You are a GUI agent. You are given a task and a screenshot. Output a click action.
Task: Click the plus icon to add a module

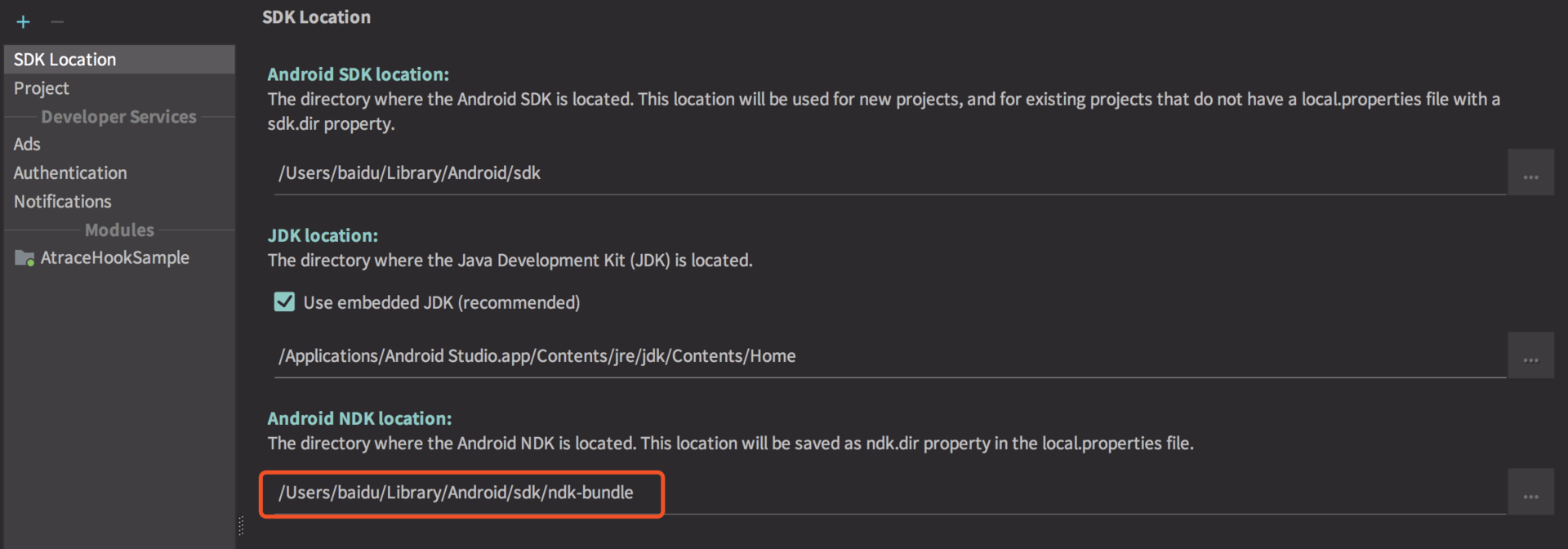point(23,22)
